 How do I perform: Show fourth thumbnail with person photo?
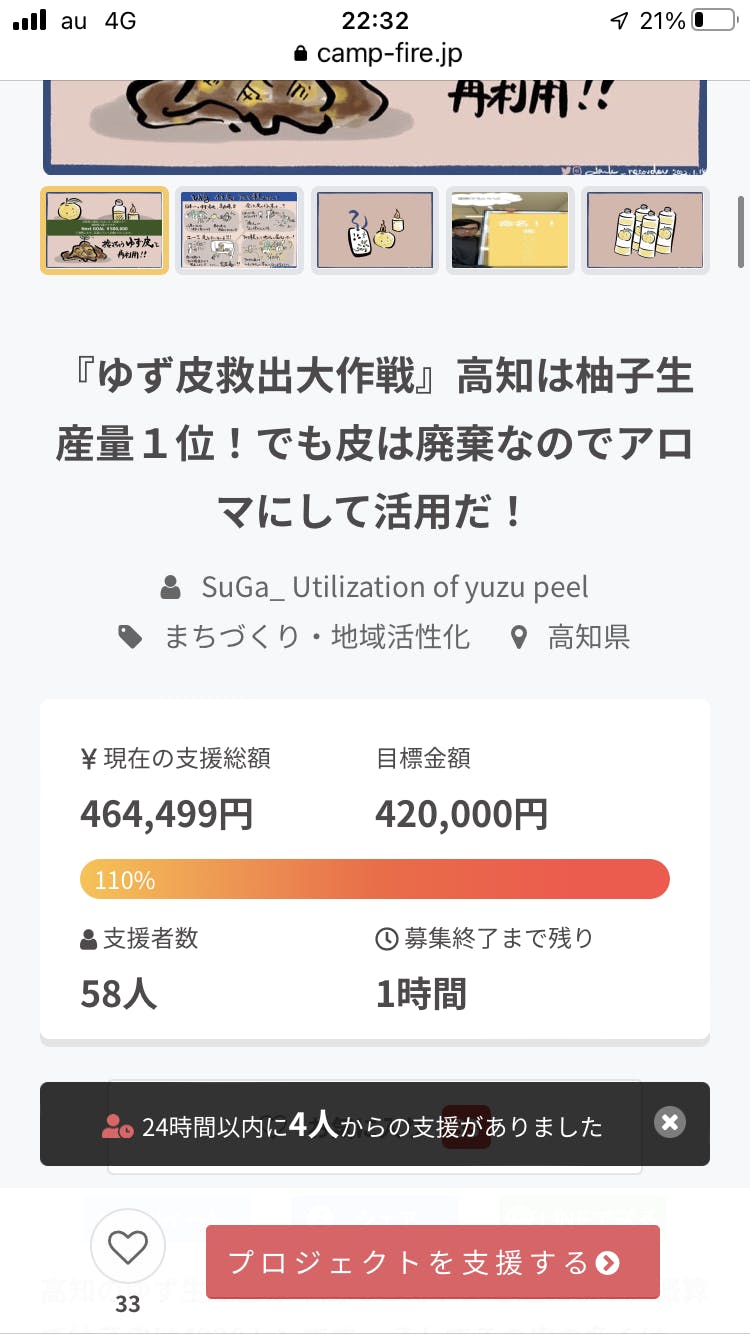click(510, 230)
